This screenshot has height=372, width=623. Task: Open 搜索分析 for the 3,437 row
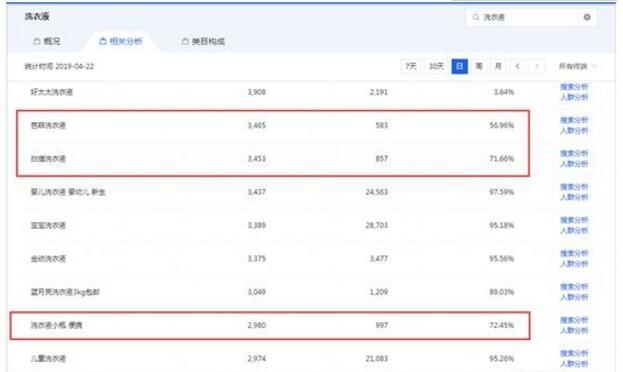point(574,187)
